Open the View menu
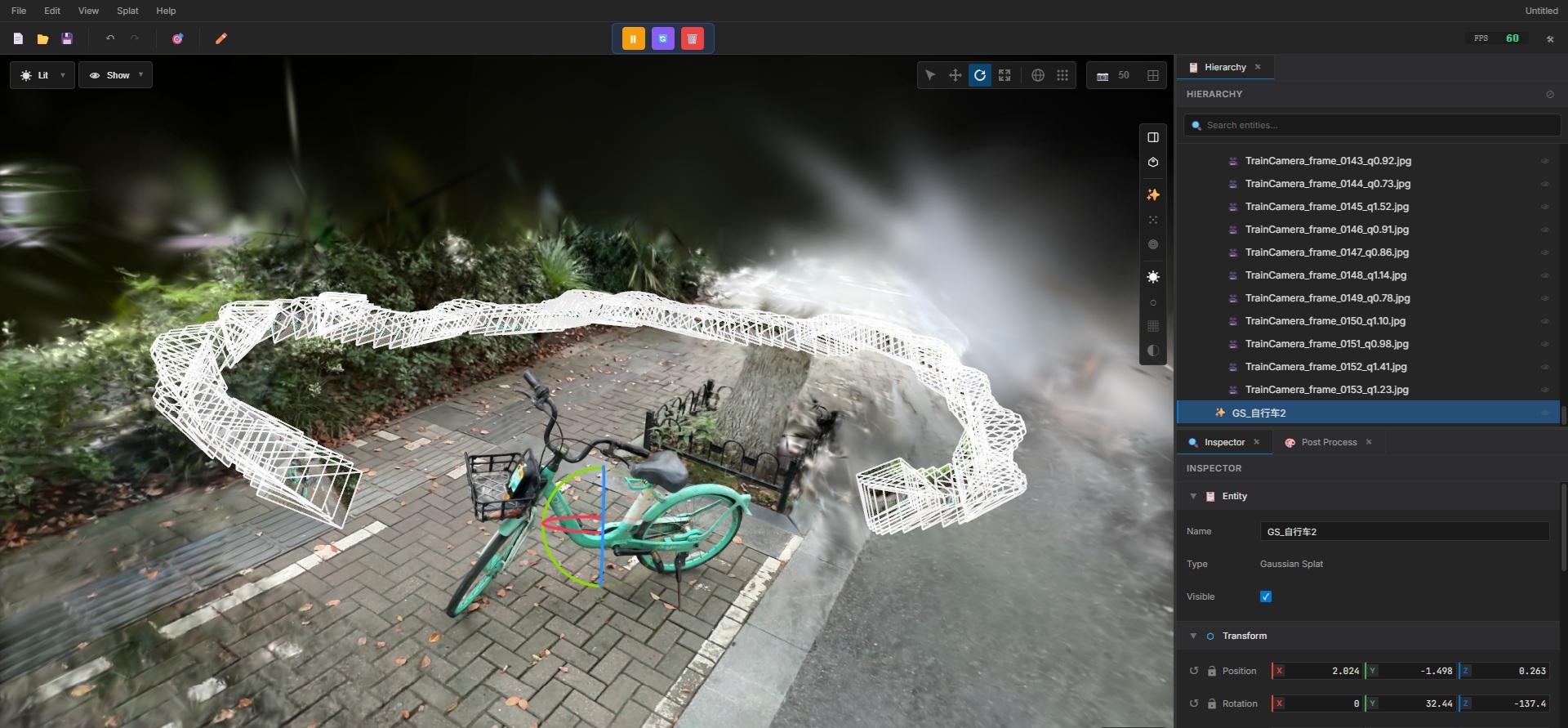 (x=88, y=11)
